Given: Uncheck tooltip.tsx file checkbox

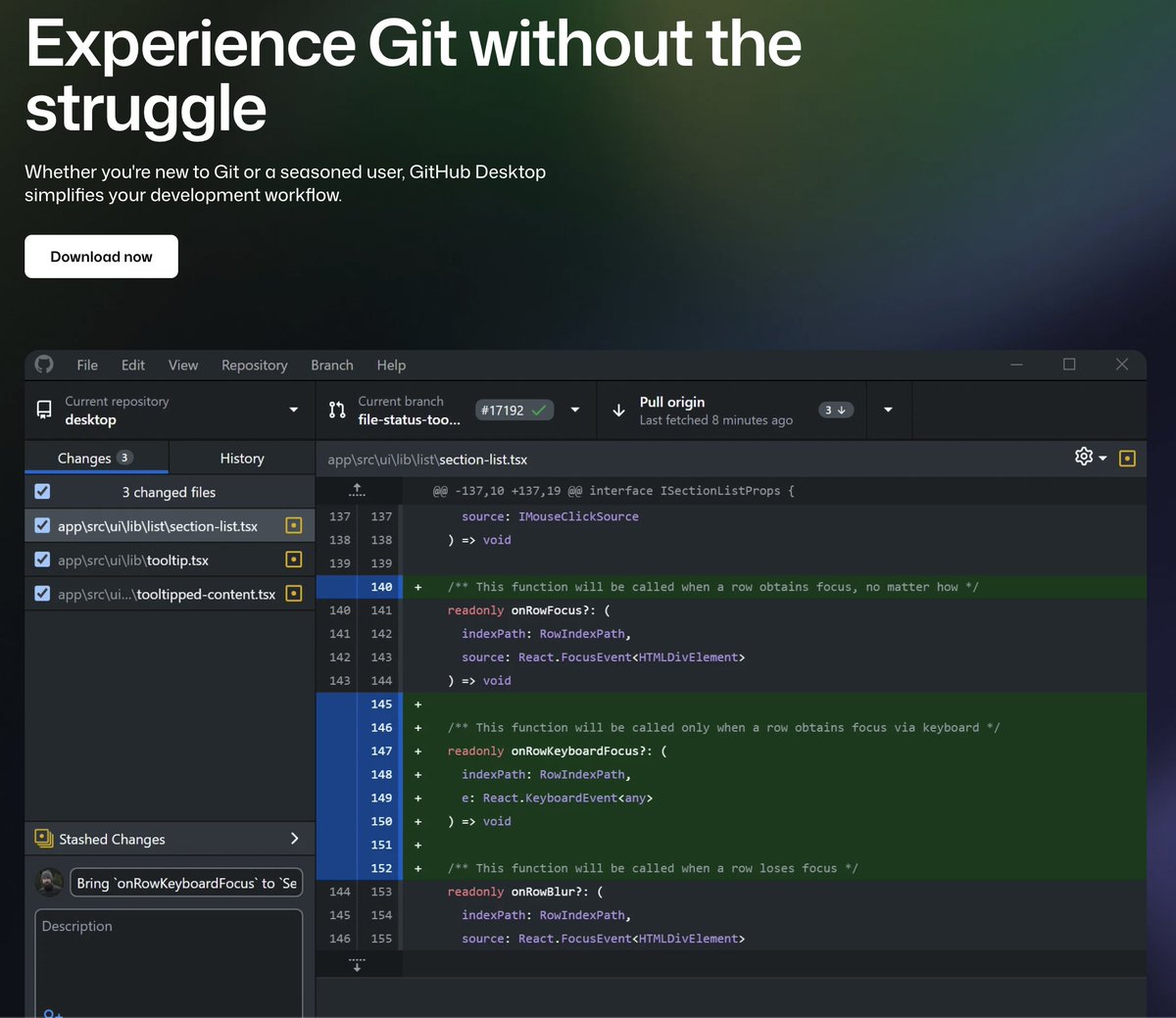Looking at the screenshot, I should click(x=42, y=559).
